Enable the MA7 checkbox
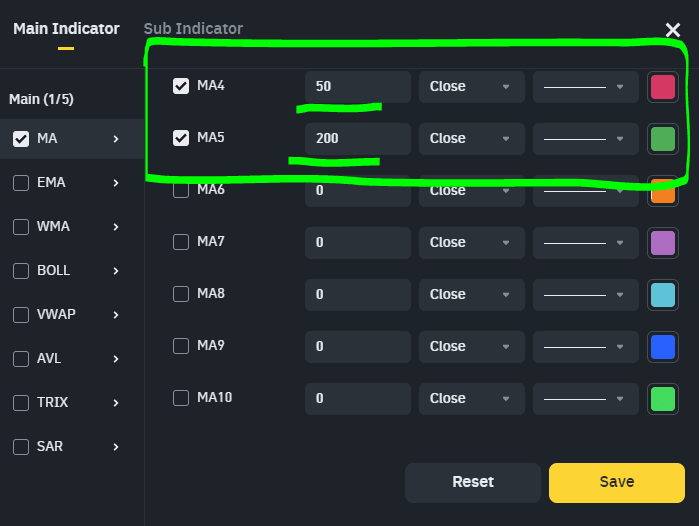The width and height of the screenshot is (699, 526). pyautogui.click(x=181, y=242)
